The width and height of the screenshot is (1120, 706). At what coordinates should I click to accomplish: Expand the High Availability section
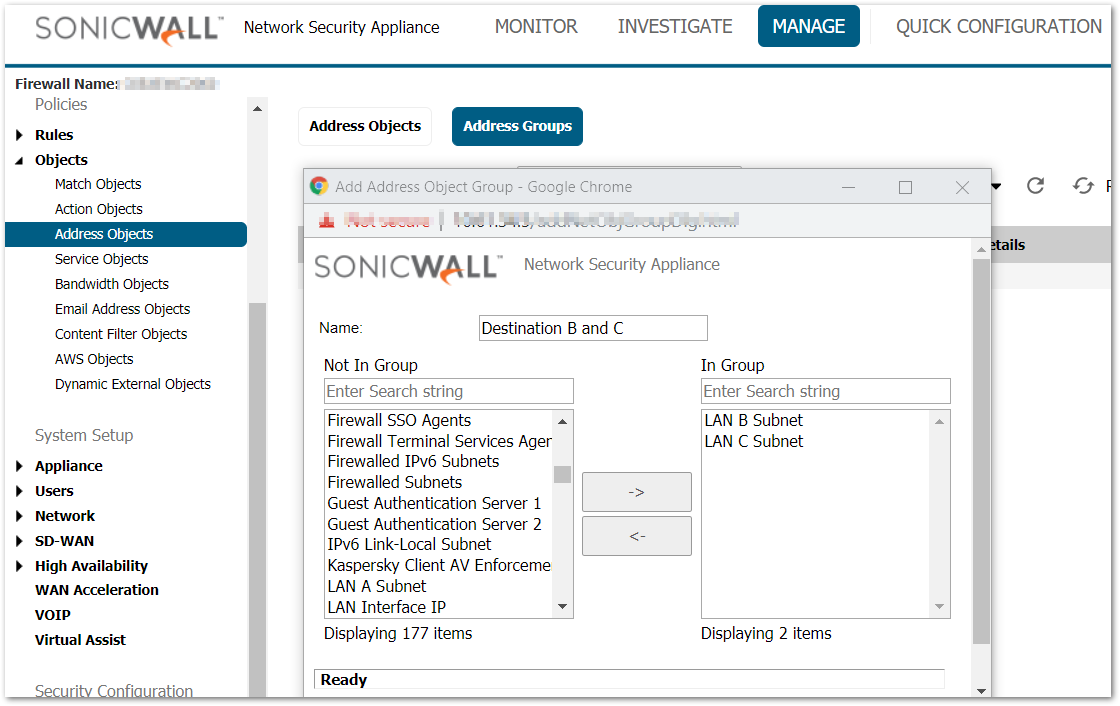click(x=19, y=567)
